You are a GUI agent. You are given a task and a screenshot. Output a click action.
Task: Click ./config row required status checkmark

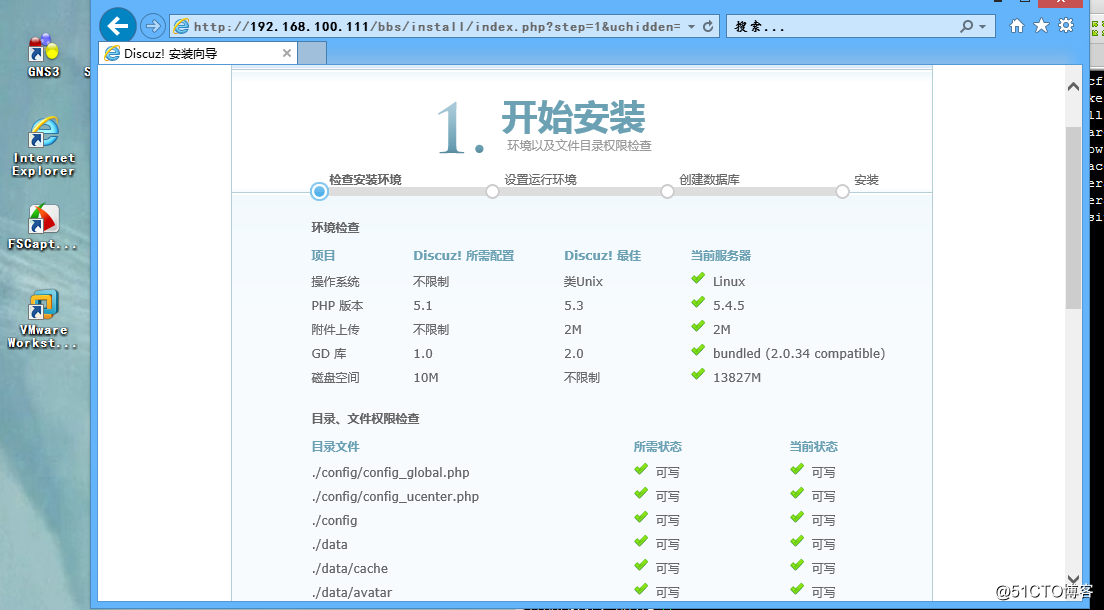point(641,517)
